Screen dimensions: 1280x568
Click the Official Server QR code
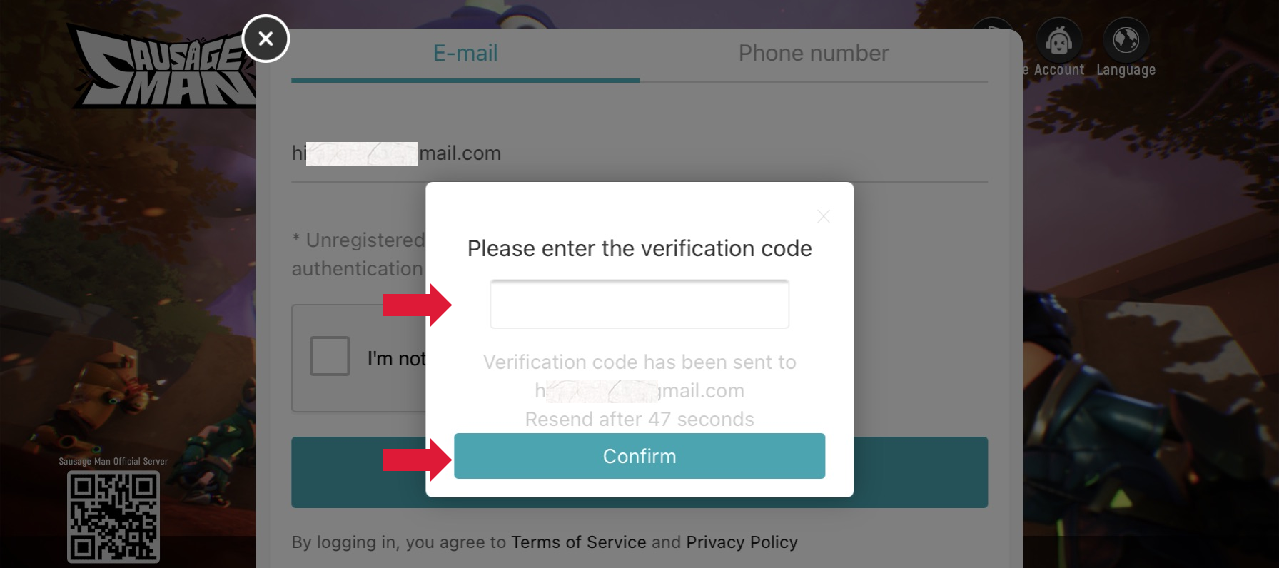tap(113, 515)
